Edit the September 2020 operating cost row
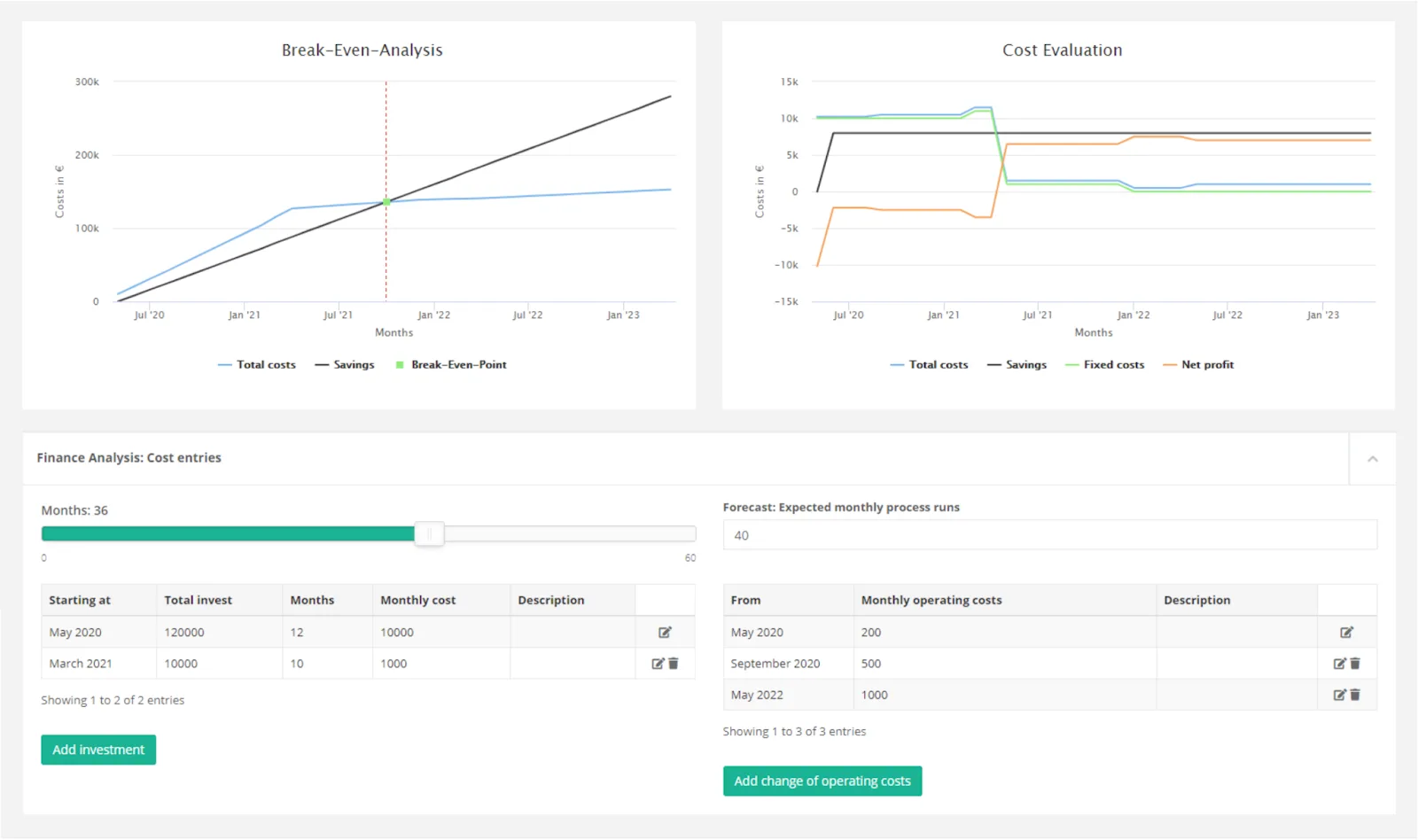The image size is (1418, 840). tap(1340, 664)
